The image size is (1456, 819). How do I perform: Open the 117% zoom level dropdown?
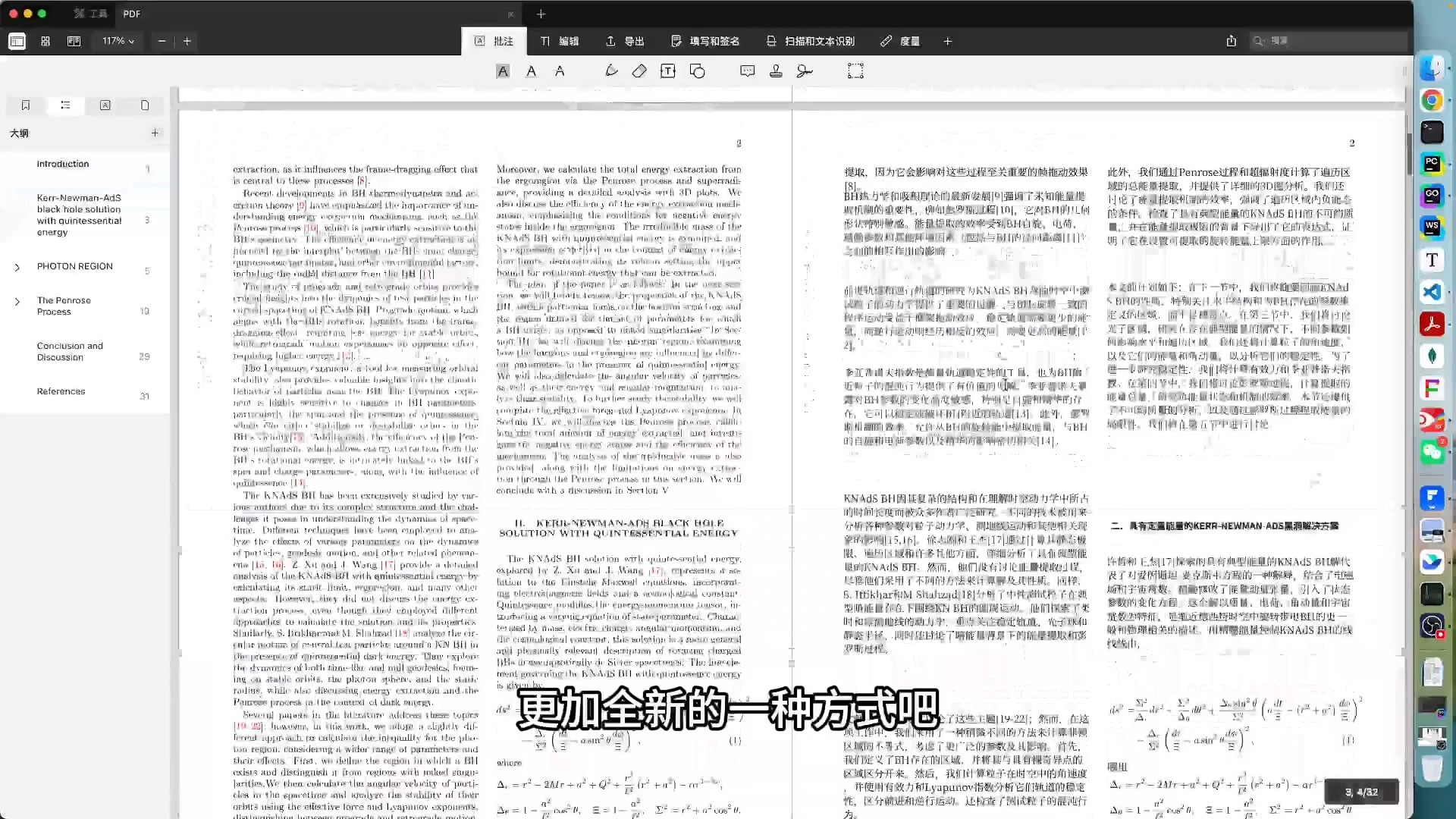pyautogui.click(x=117, y=41)
